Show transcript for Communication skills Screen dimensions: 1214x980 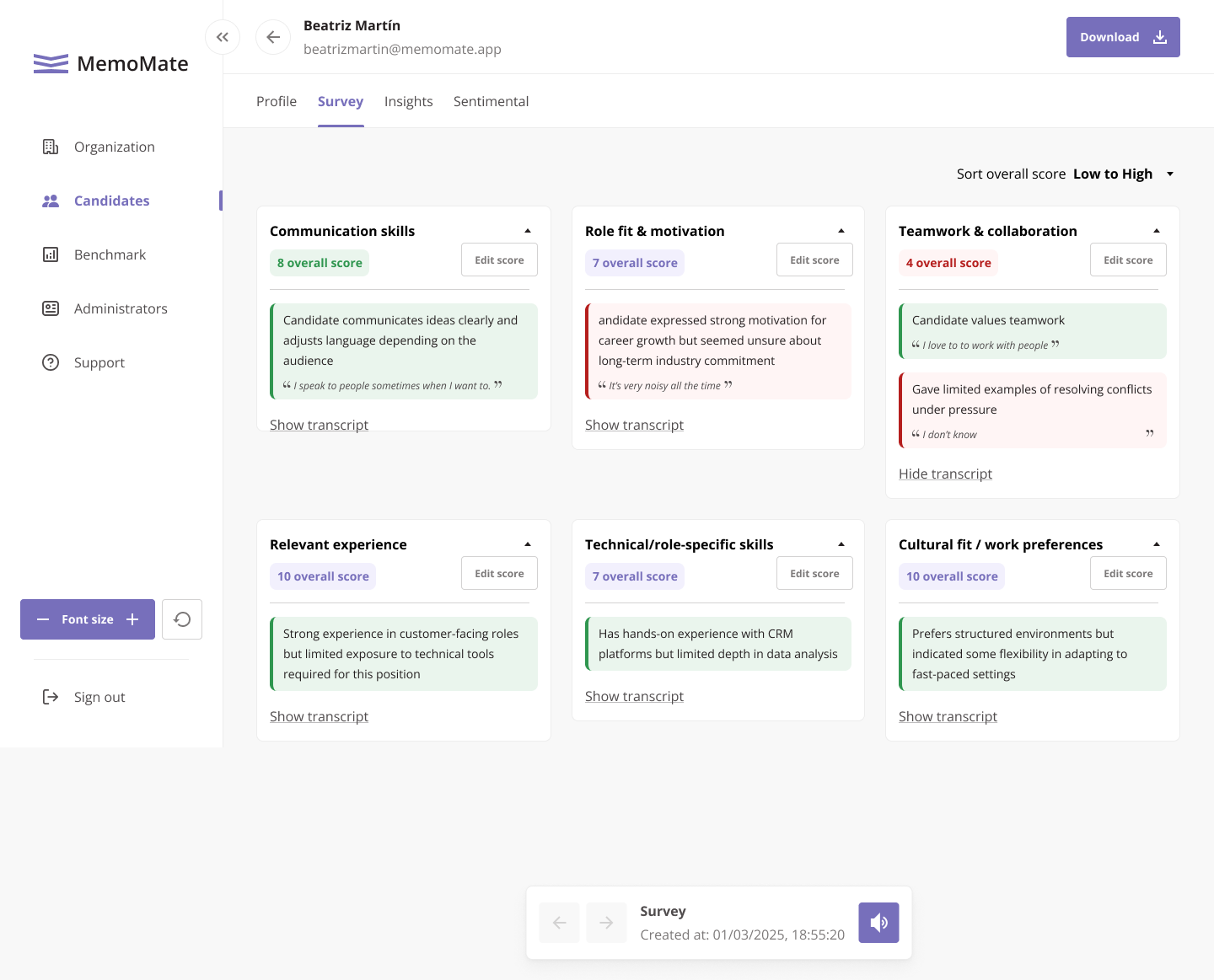coord(319,425)
